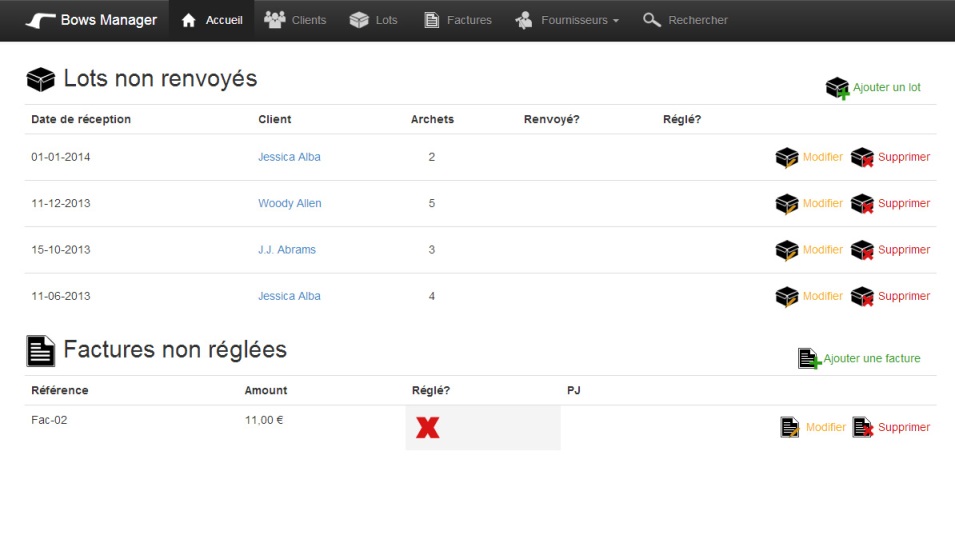Toggle the red X paid status for Fac-02
The height and width of the screenshot is (535, 955).
428,428
